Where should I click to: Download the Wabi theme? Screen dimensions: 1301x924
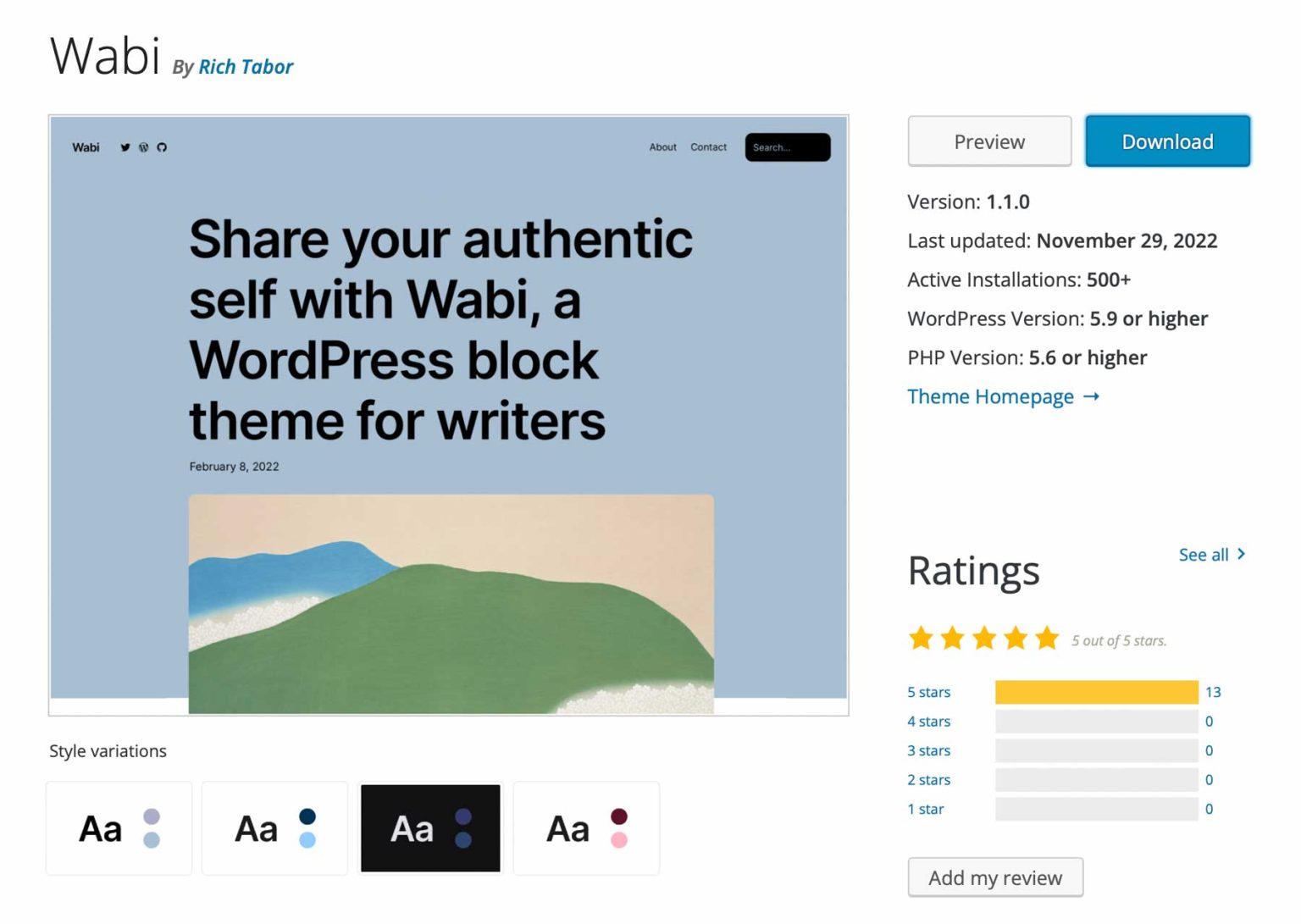coord(1167,141)
